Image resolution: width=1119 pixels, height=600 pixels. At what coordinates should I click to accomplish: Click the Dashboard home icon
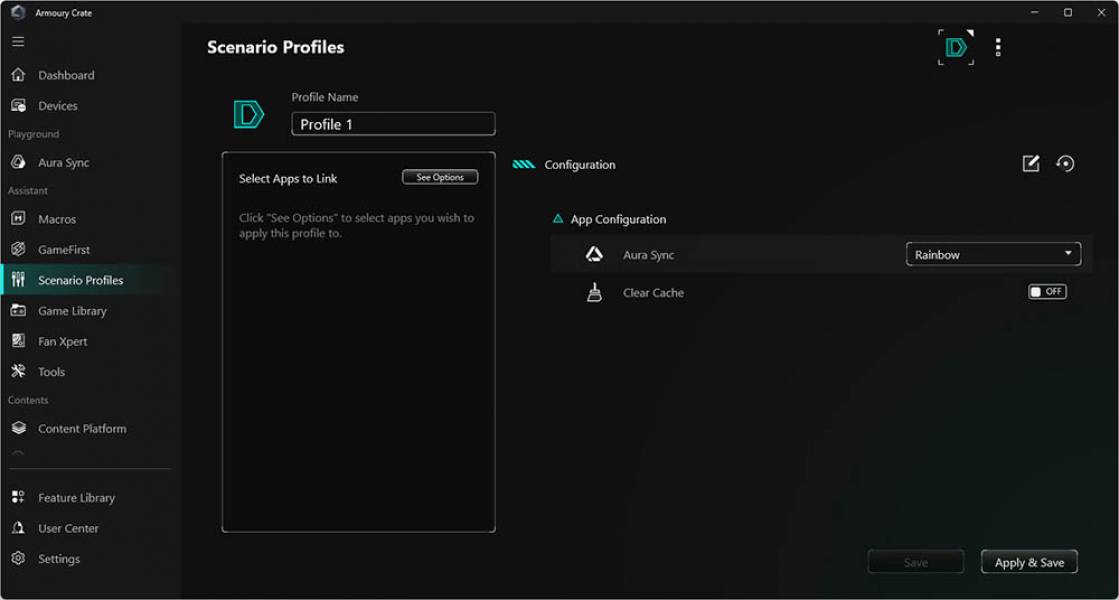pyautogui.click(x=19, y=75)
